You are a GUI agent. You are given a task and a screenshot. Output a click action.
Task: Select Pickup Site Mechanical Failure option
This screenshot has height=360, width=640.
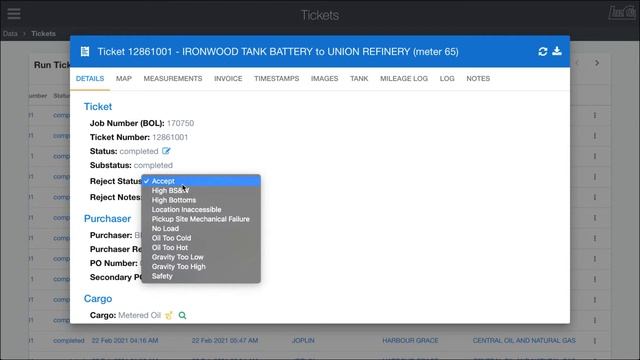click(201, 219)
